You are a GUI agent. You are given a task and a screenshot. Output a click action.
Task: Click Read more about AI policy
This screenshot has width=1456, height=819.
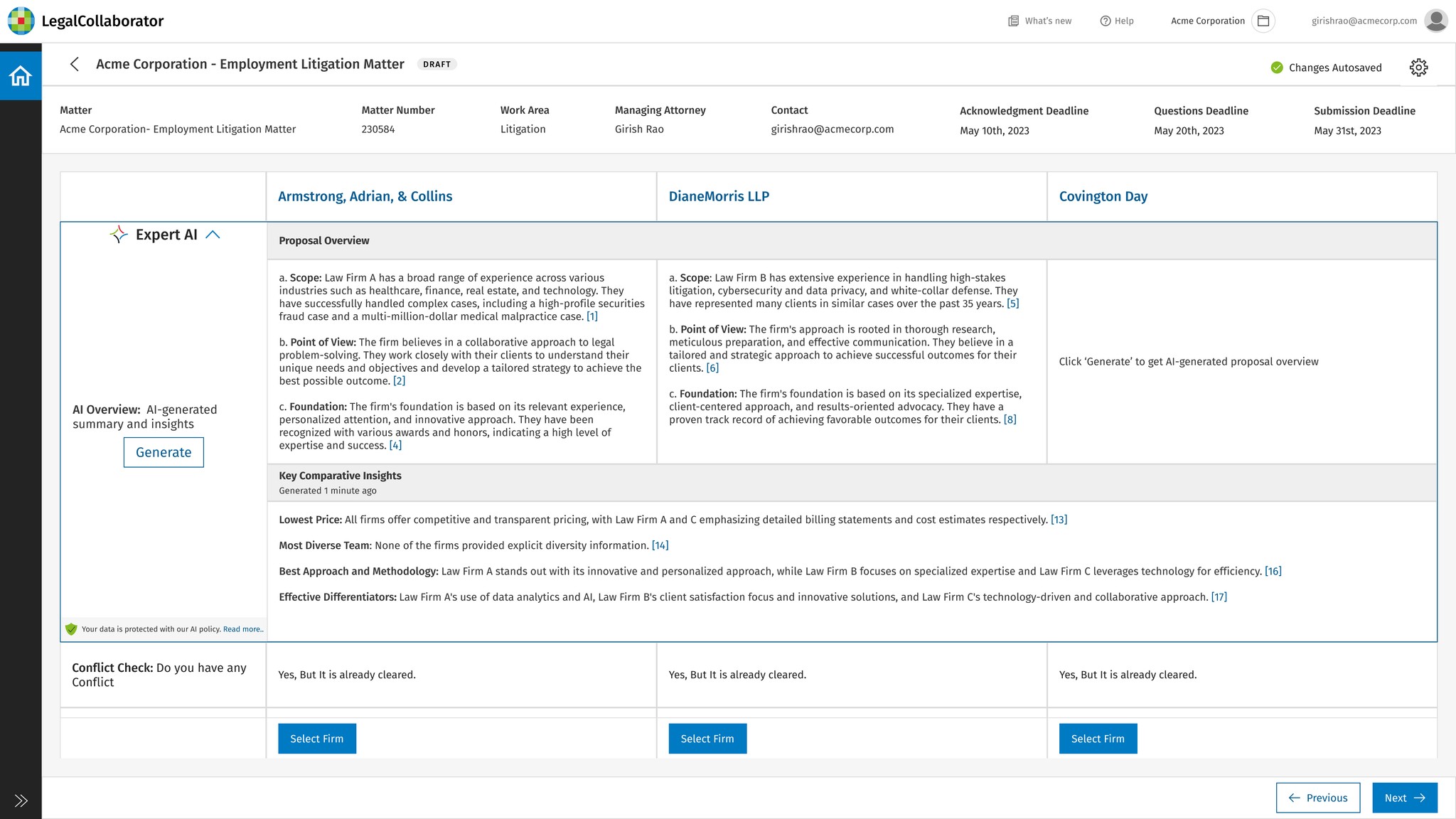242,629
